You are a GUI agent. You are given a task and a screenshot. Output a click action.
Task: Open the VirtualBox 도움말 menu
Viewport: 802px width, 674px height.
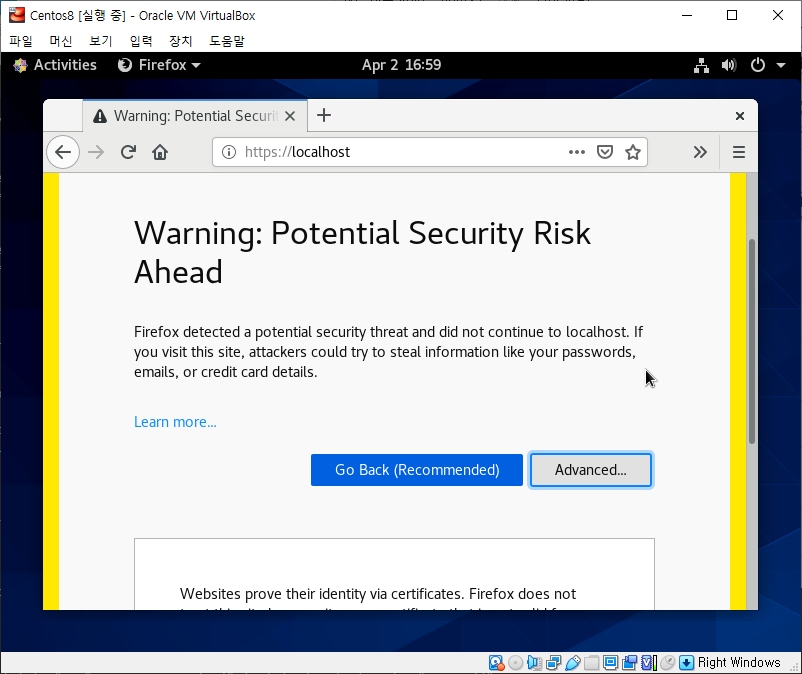tap(227, 41)
